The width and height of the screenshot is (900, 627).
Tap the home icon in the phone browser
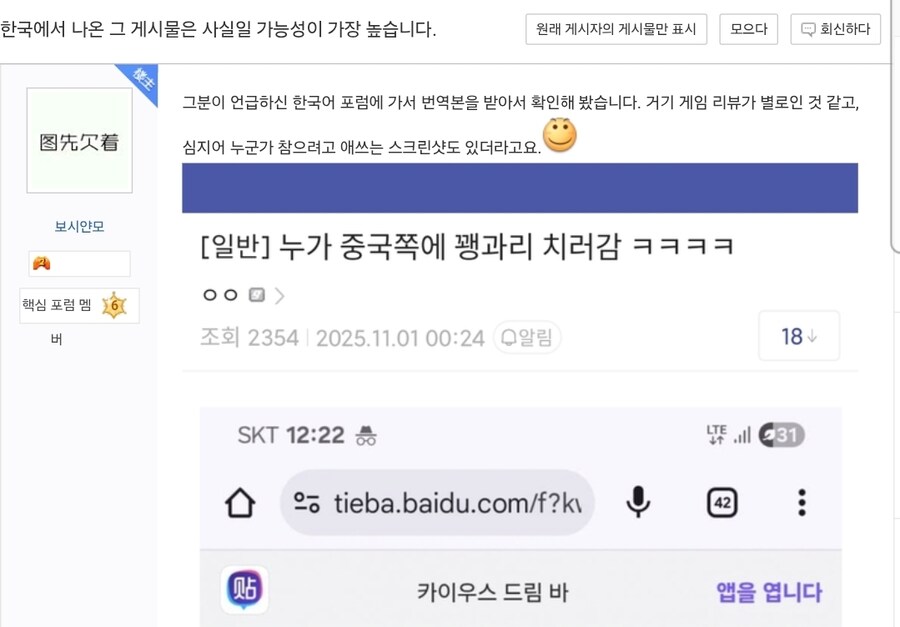coord(240,502)
